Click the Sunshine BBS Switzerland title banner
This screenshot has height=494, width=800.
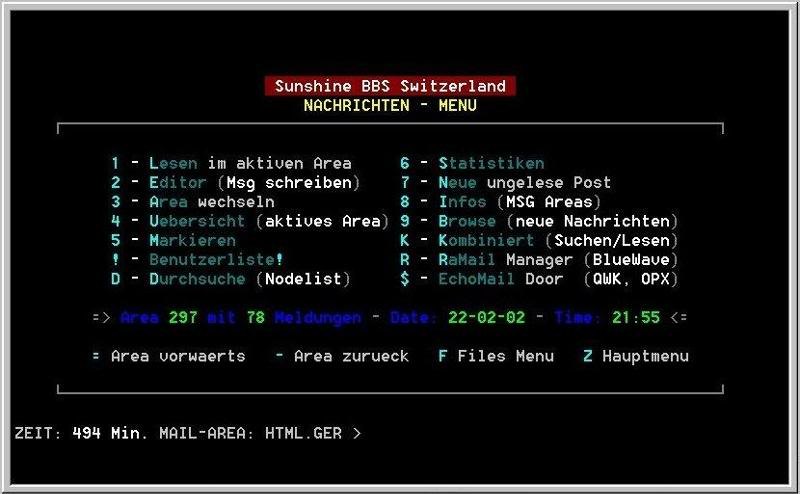(x=390, y=86)
